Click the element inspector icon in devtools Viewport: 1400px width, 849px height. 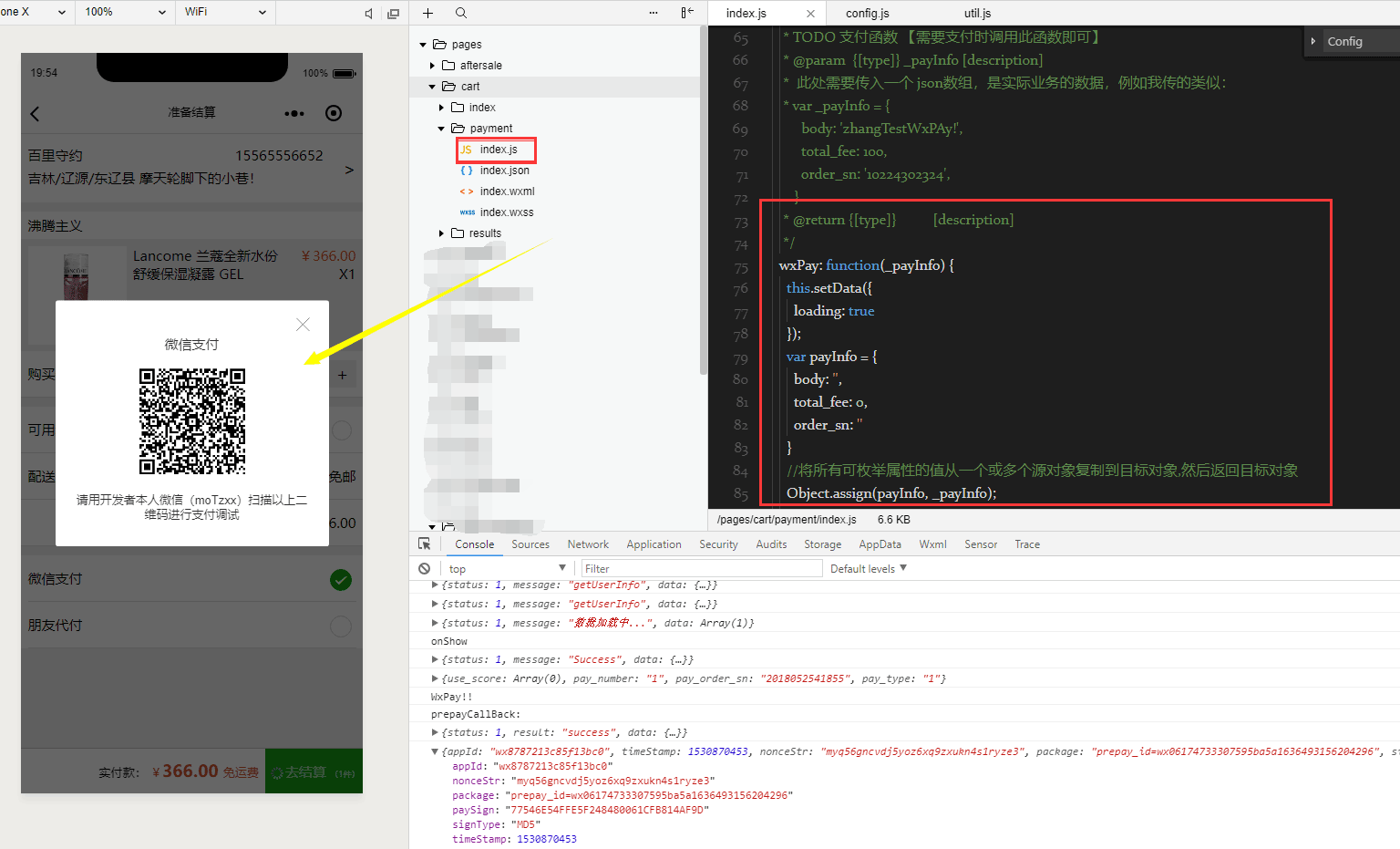(425, 544)
